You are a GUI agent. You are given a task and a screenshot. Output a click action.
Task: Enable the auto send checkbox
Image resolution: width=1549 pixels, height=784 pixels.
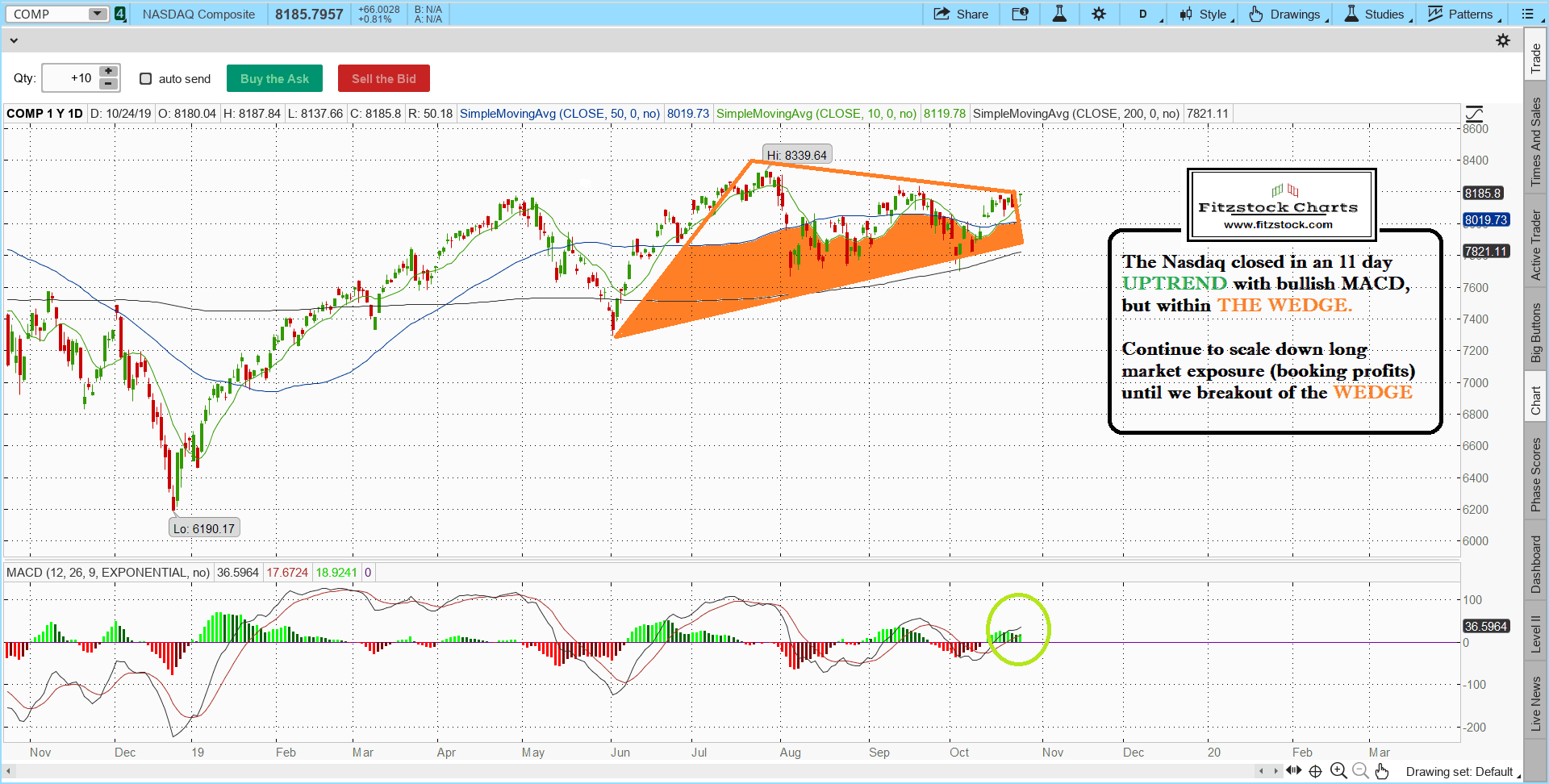tap(146, 78)
